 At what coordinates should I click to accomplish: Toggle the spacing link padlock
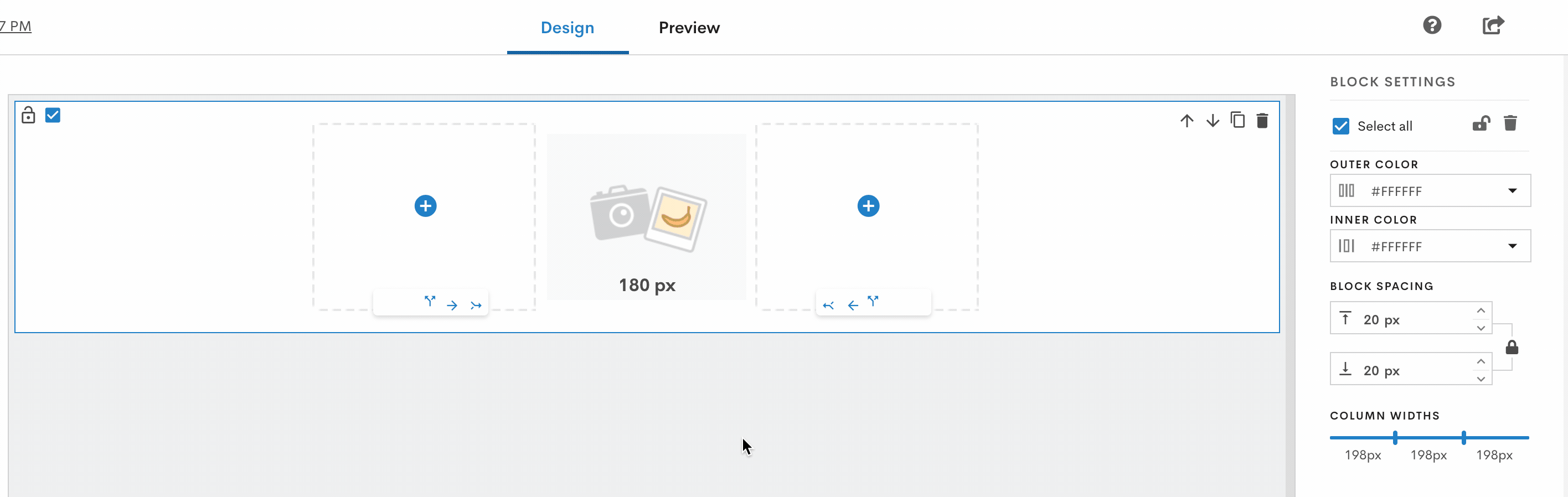point(1512,347)
